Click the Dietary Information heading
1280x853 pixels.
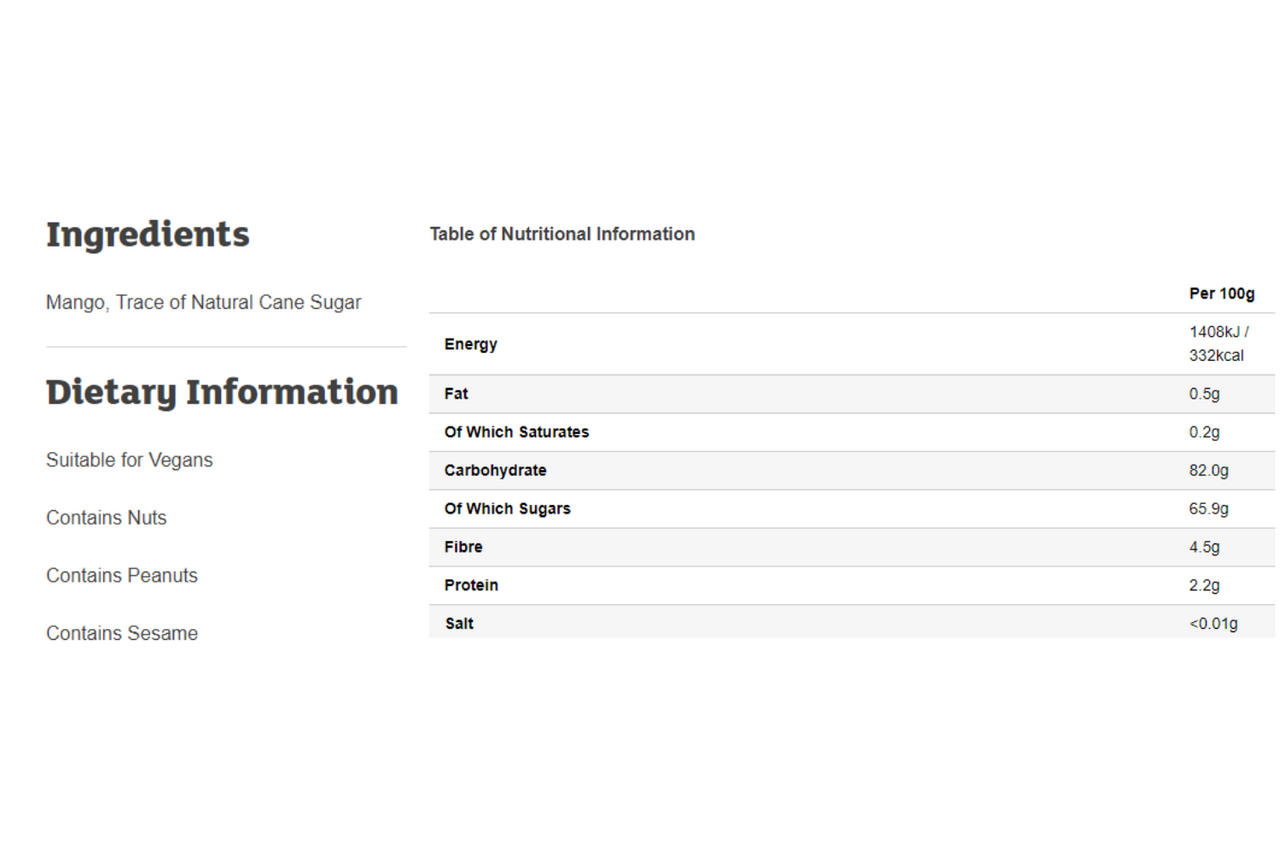click(x=222, y=391)
